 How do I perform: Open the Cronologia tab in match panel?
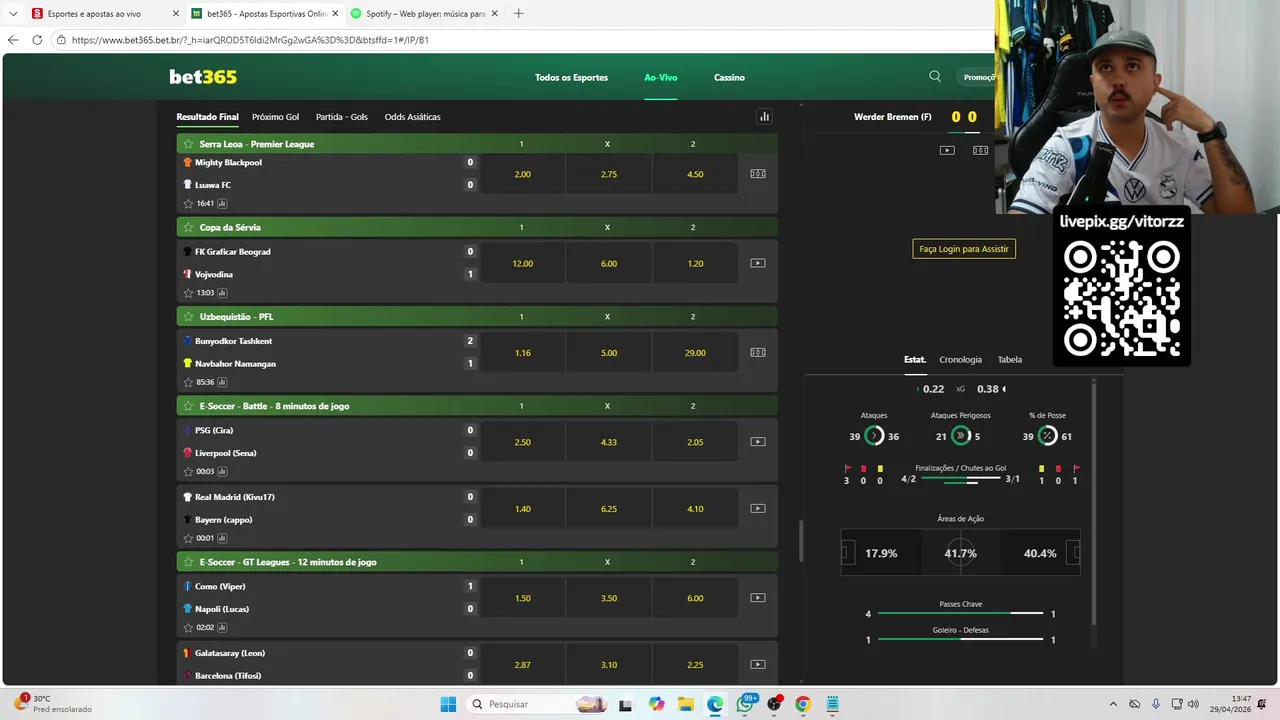(961, 359)
